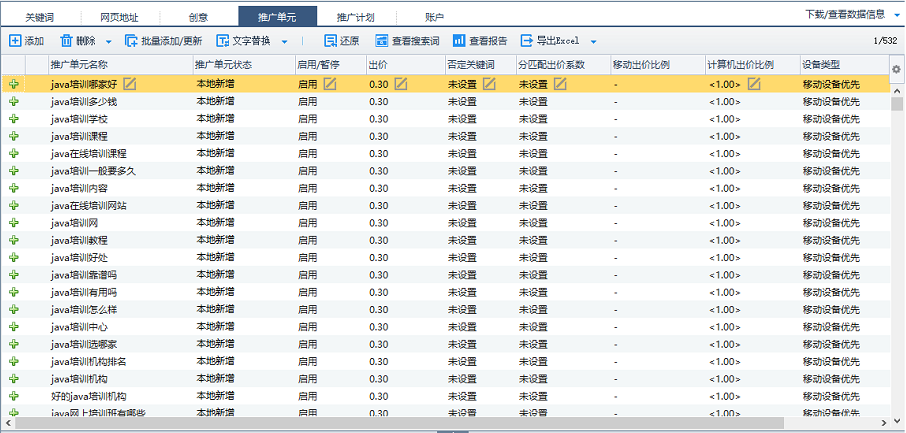906x433 pixels.
Task: Click green plus of java培训靠谱吗 row
Action: 14,275
